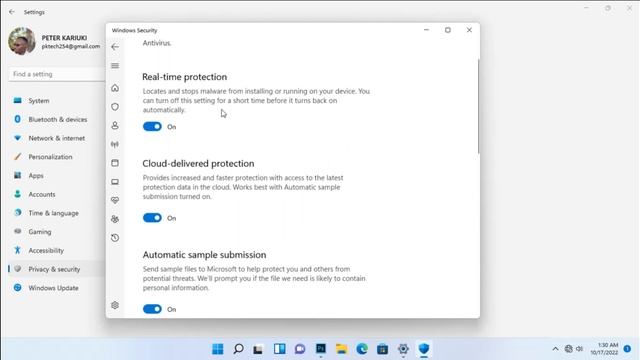
Task: Open taskbar Search magnifier icon
Action: point(238,349)
